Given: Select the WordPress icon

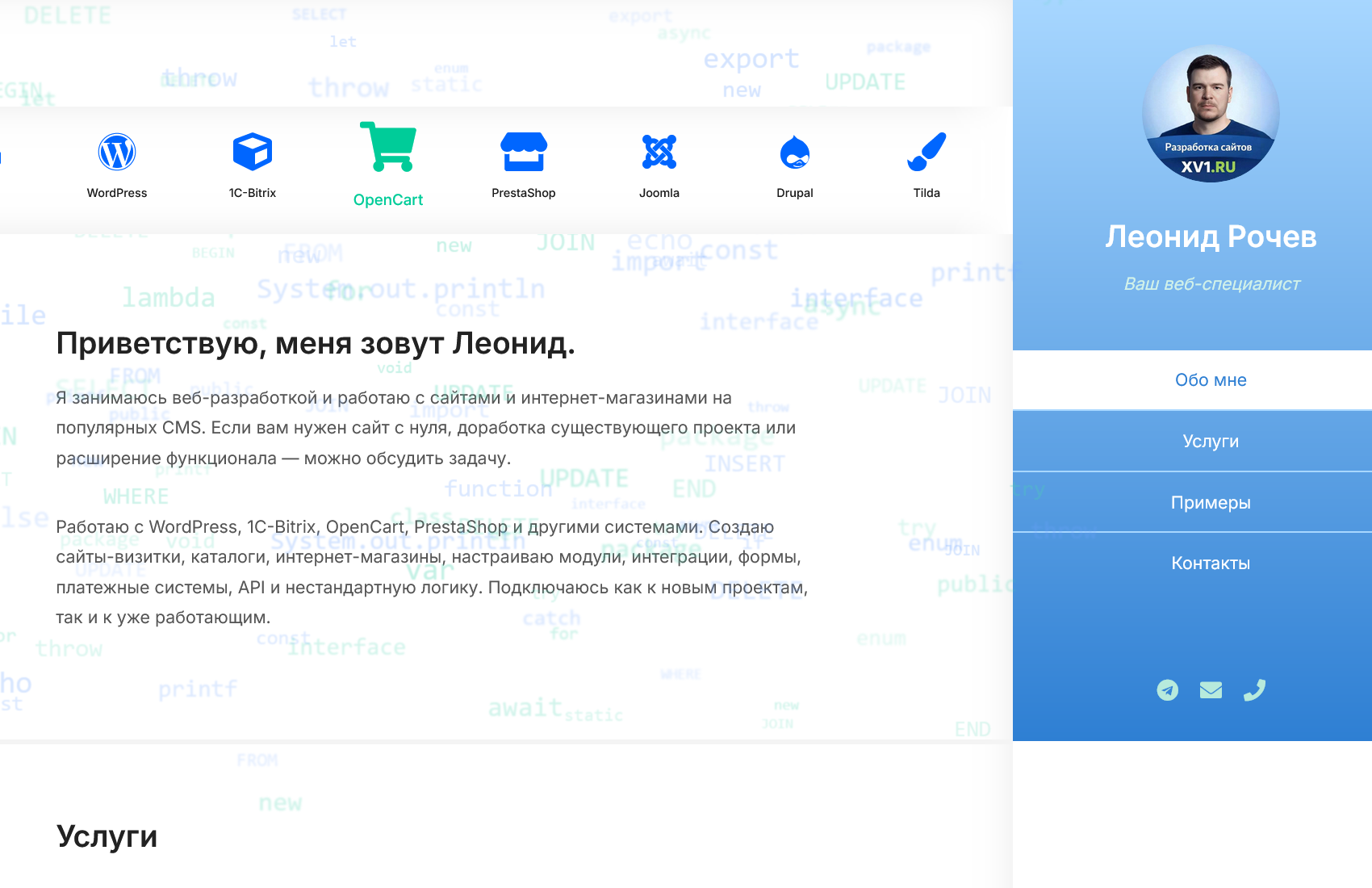Looking at the screenshot, I should [x=118, y=151].
